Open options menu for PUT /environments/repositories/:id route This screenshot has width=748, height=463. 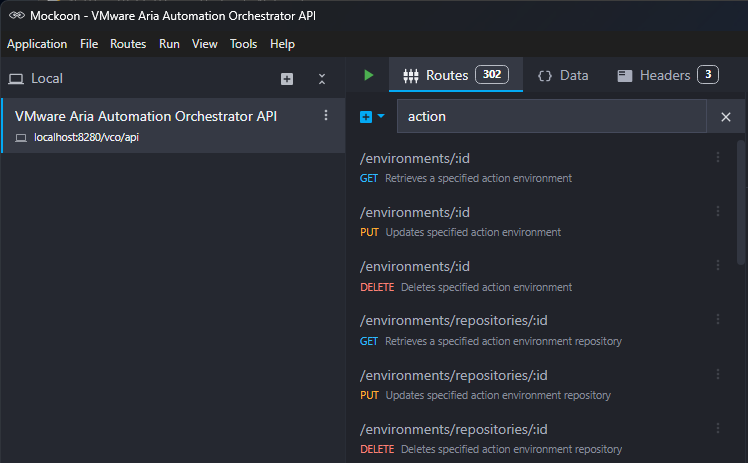click(717, 374)
